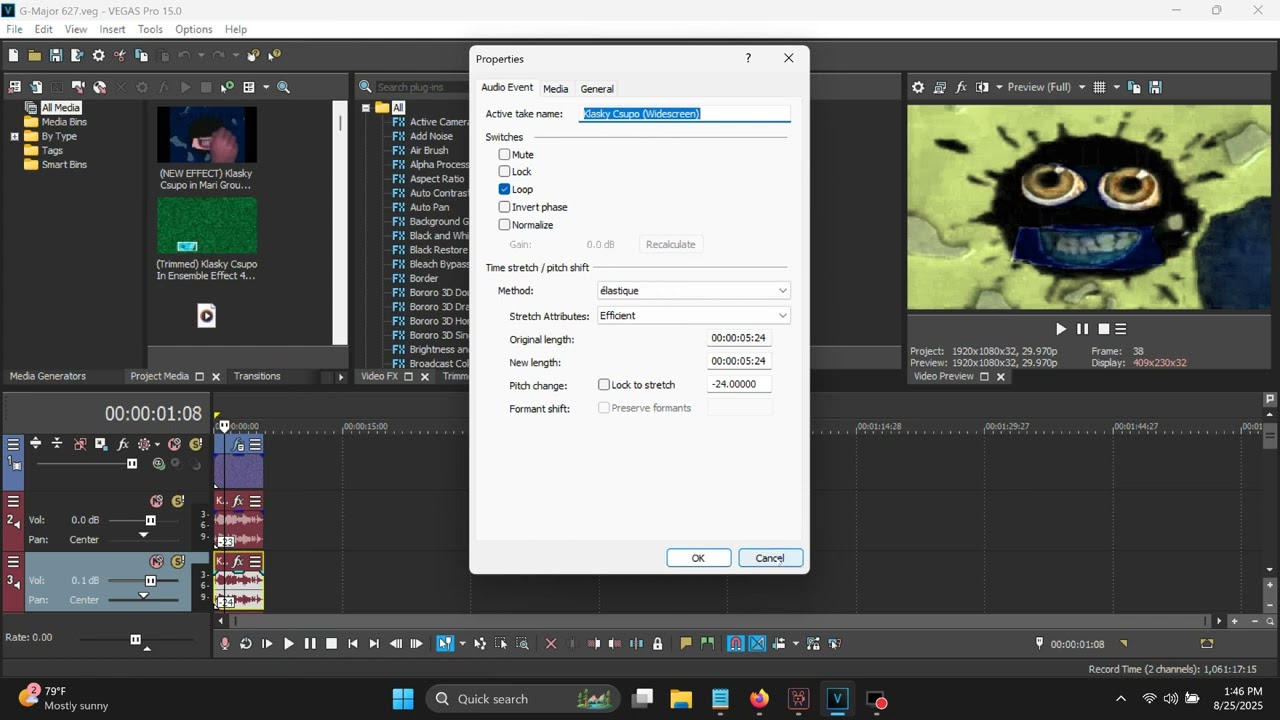Check the Mute checkbox in Properties
The image size is (1280, 720).
pos(504,155)
